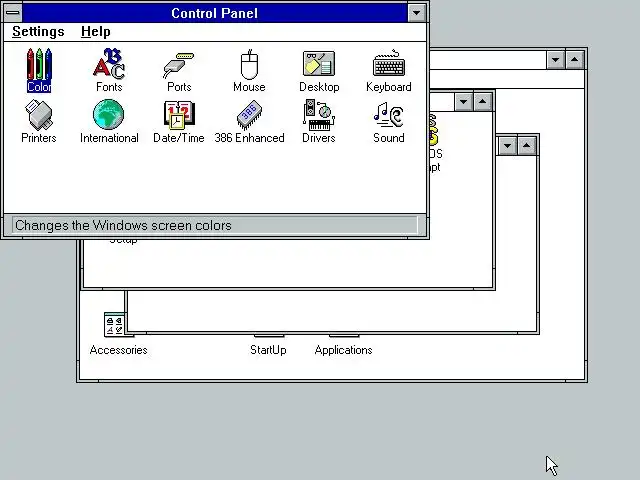Viewport: 640px width, 480px height.
Task: Minimize the Control Panel window
Action: pos(416,13)
